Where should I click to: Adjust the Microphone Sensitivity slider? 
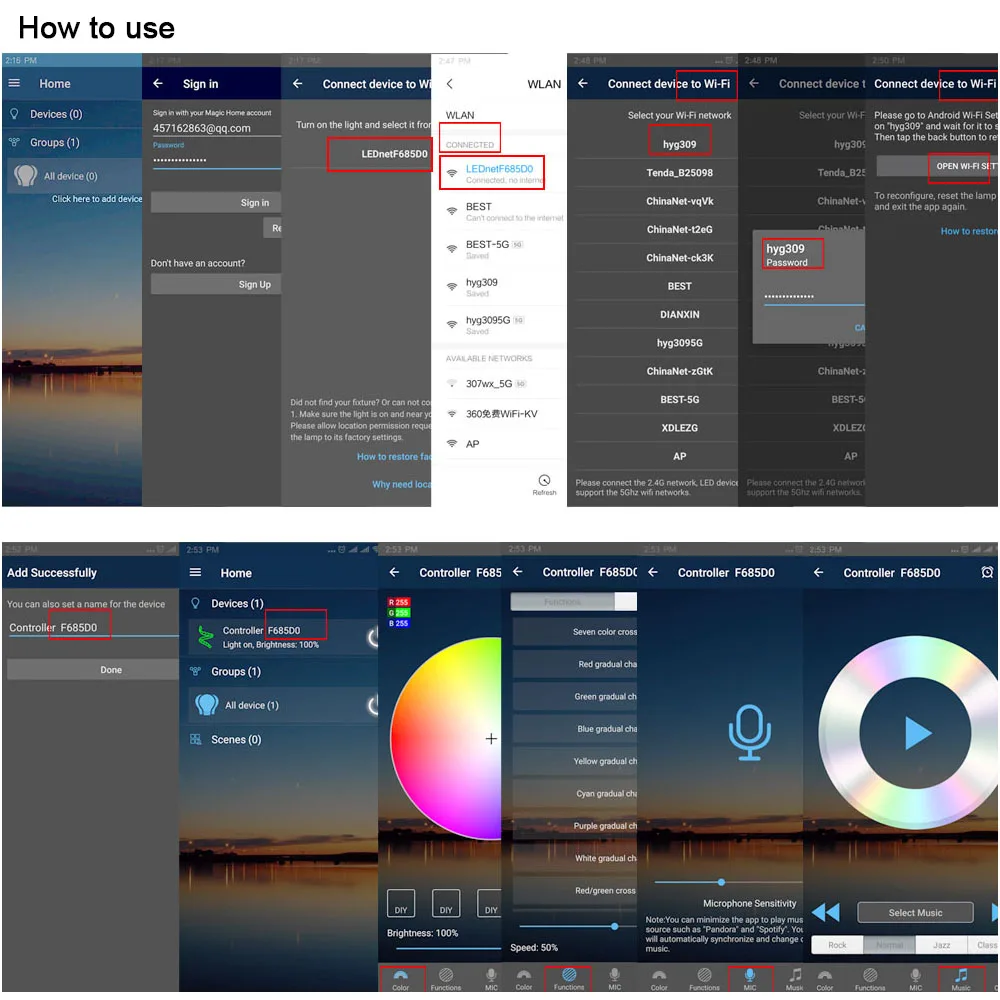728,882
